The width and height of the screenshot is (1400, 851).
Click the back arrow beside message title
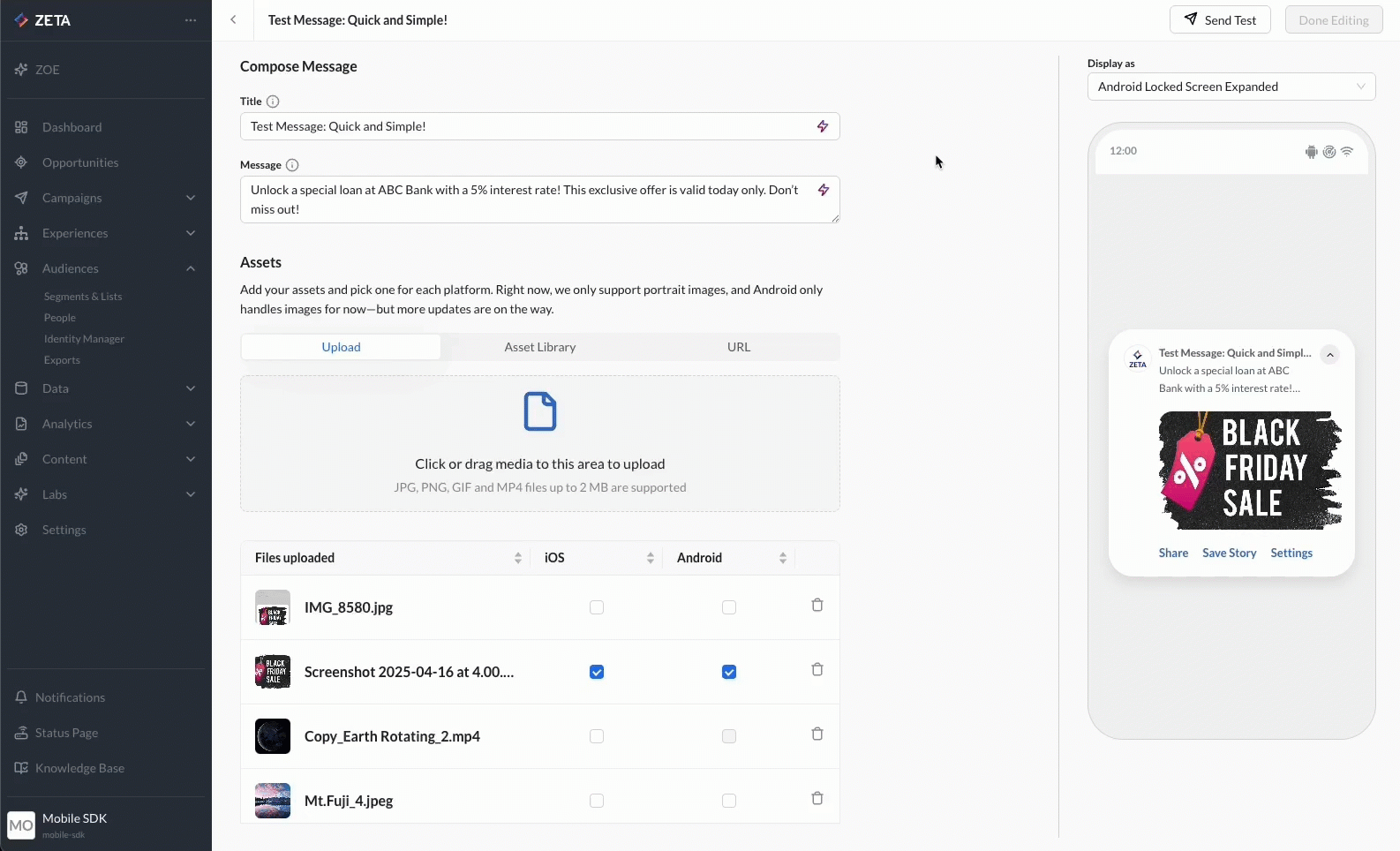click(233, 20)
